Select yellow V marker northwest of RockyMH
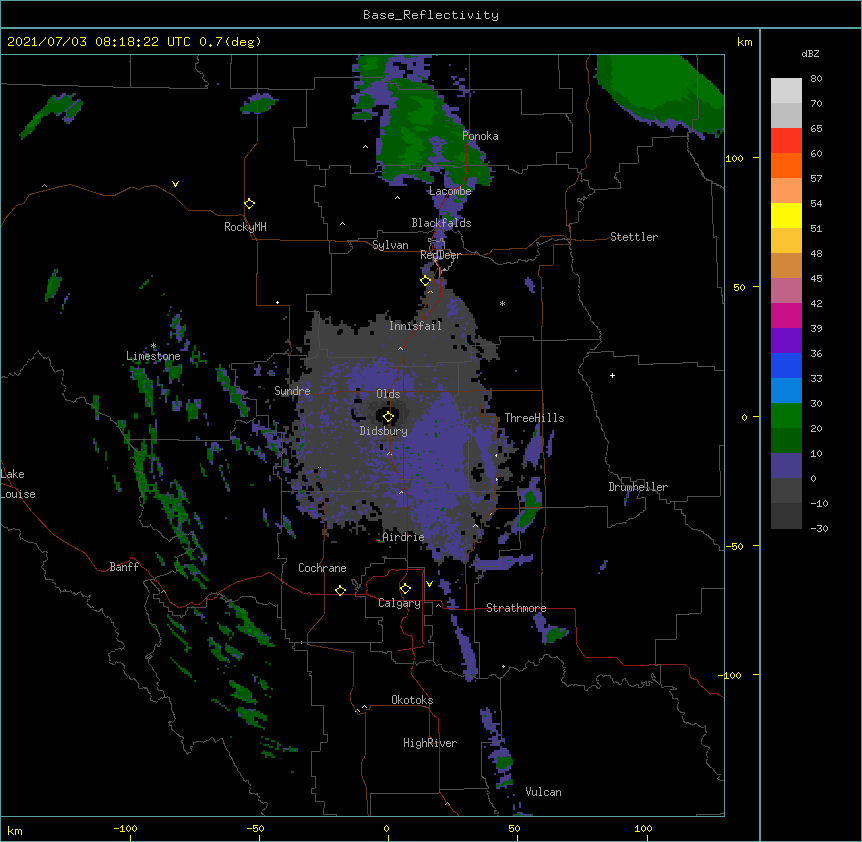Image resolution: width=862 pixels, height=842 pixels. tap(175, 184)
